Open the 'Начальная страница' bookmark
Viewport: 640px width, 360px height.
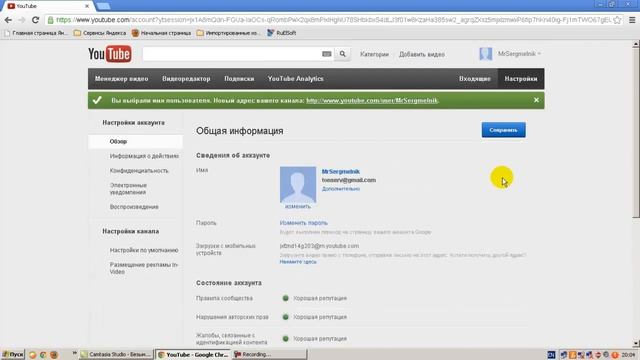pos(161,33)
